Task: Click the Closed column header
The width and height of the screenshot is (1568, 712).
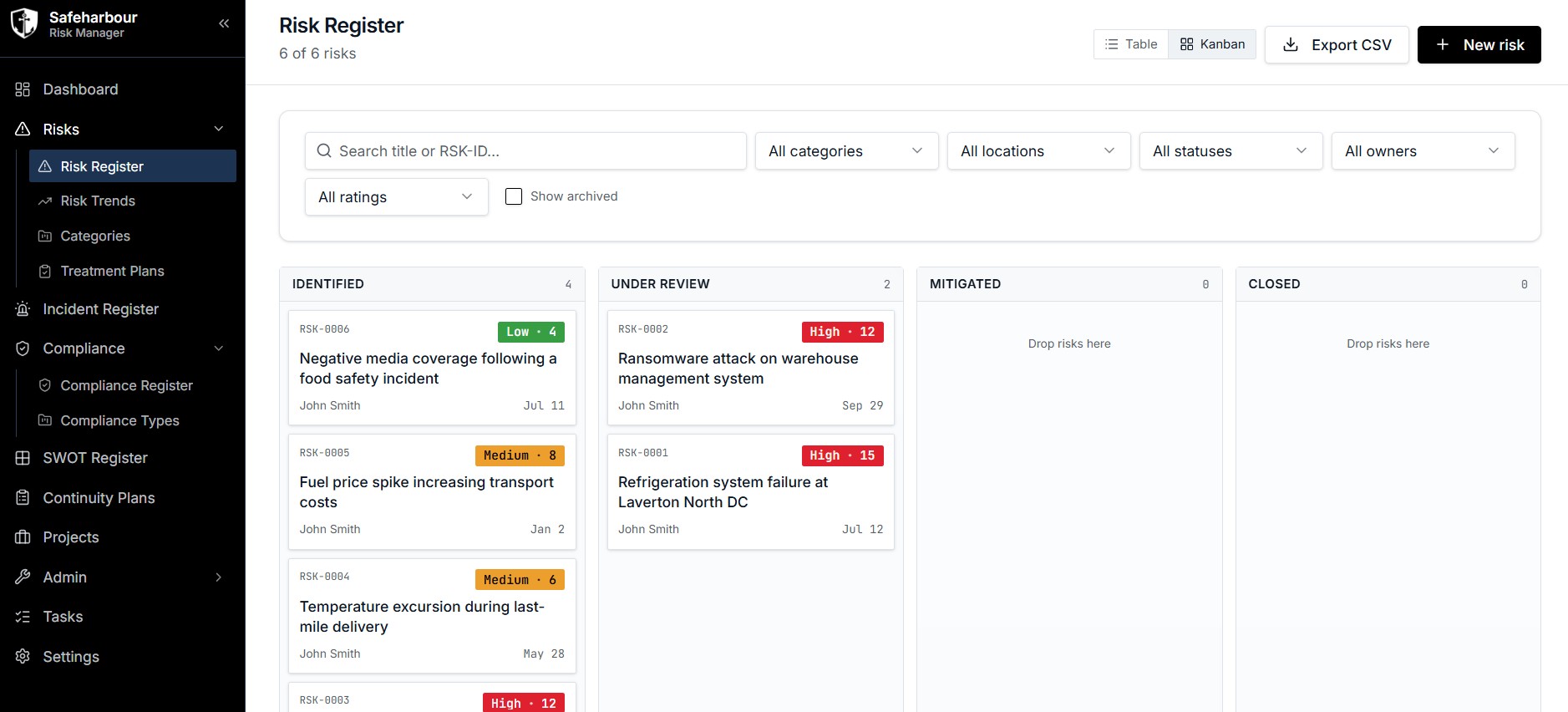Action: point(1388,284)
